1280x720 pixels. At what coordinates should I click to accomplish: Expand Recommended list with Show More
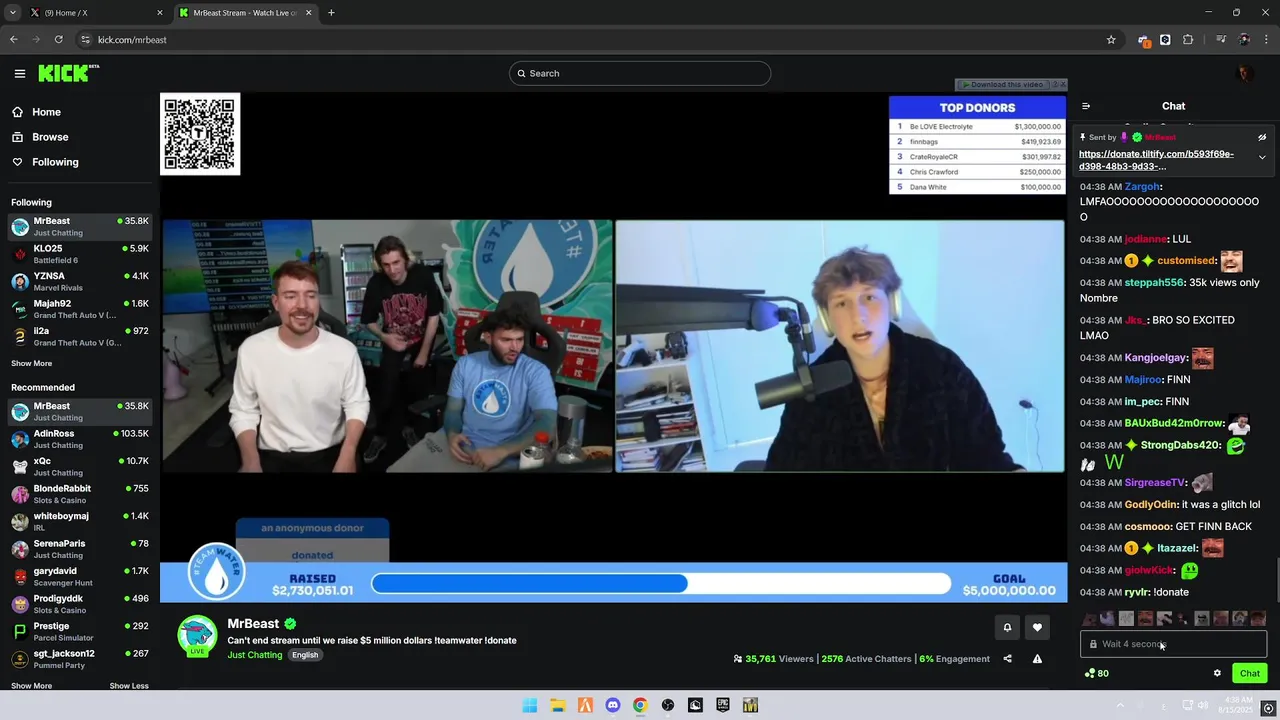31,686
